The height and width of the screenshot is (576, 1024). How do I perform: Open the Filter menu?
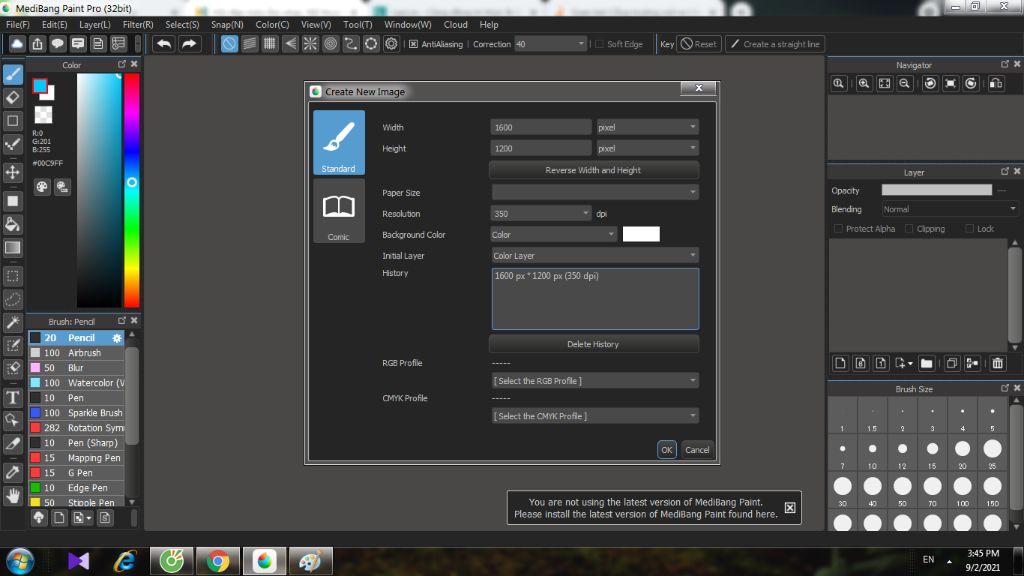tap(138, 25)
